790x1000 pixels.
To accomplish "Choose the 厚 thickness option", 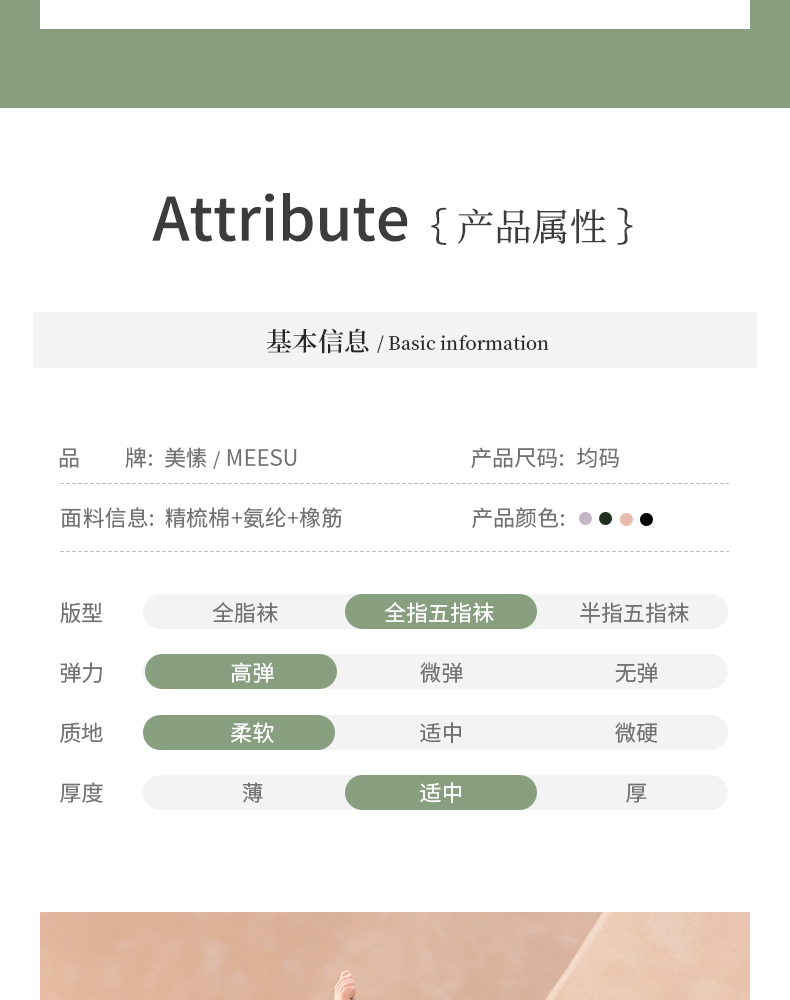I will (x=636, y=792).
